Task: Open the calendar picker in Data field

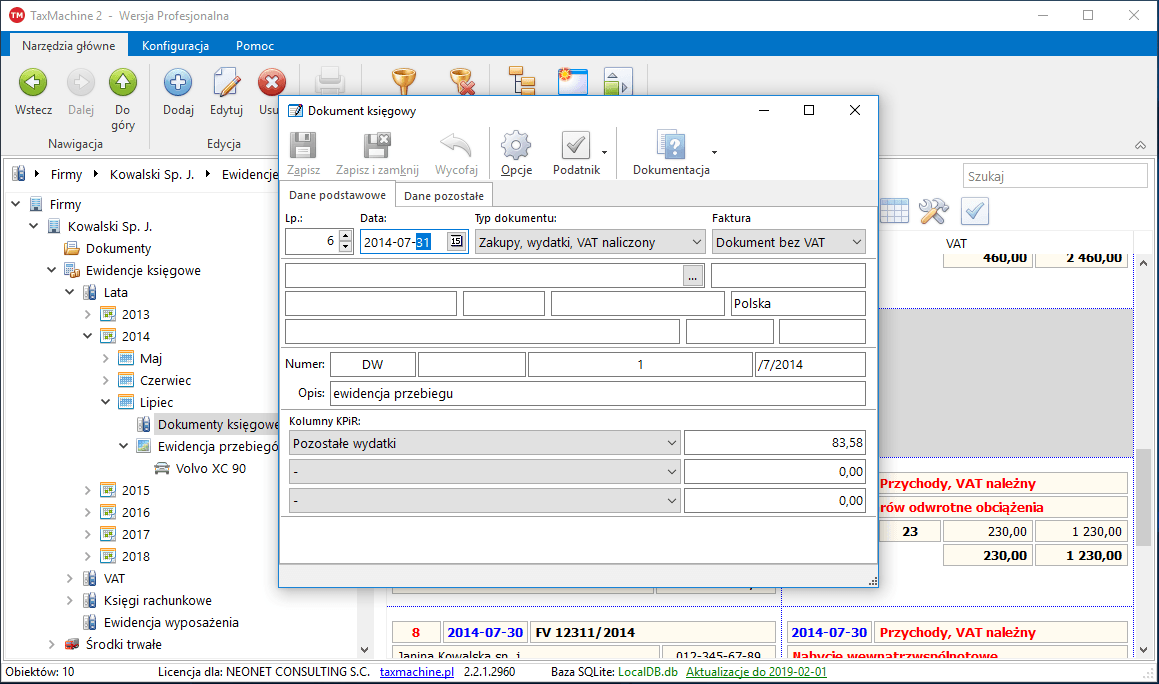Action: (x=456, y=242)
